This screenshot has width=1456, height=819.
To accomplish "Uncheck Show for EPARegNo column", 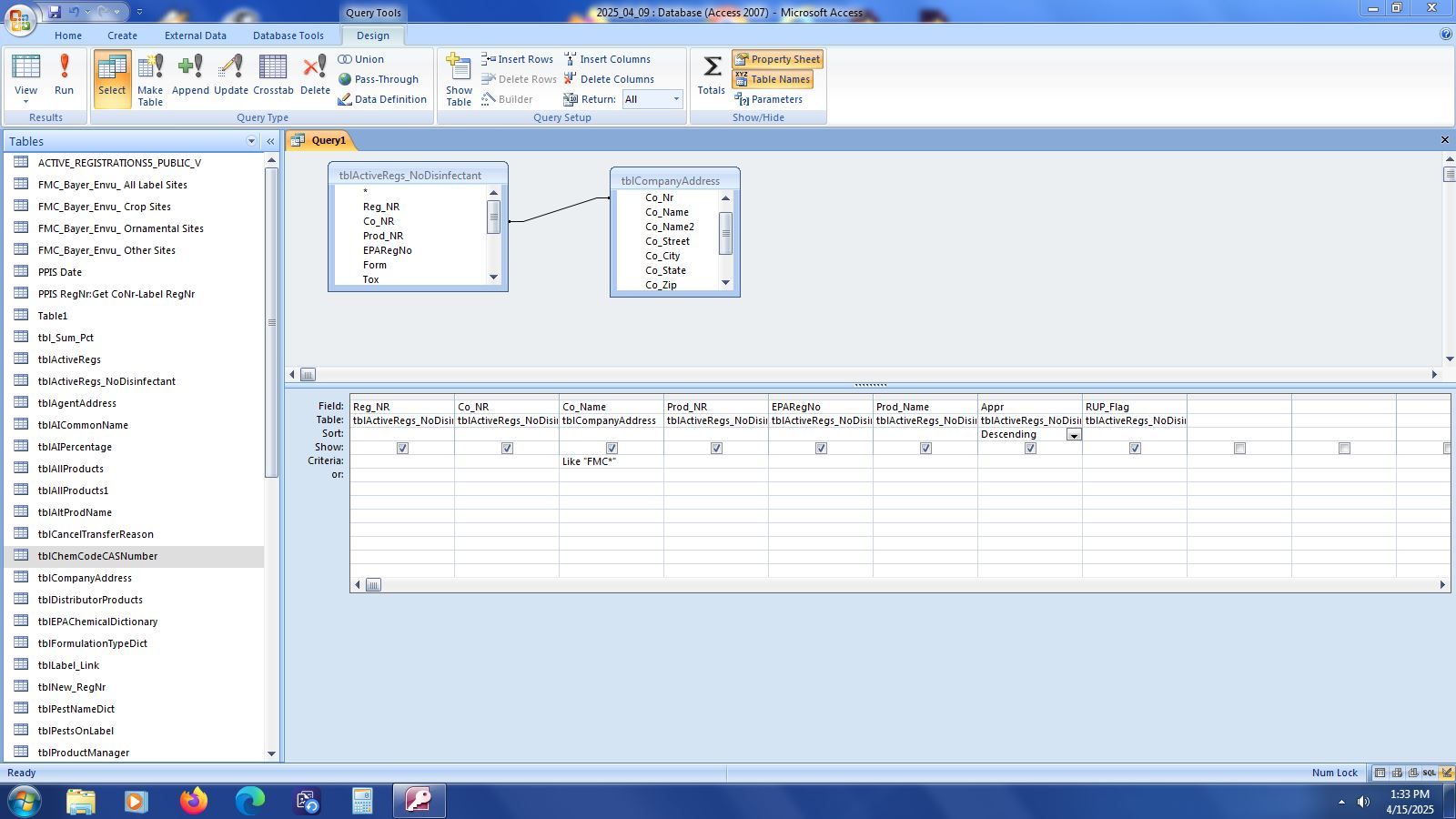I will click(821, 448).
